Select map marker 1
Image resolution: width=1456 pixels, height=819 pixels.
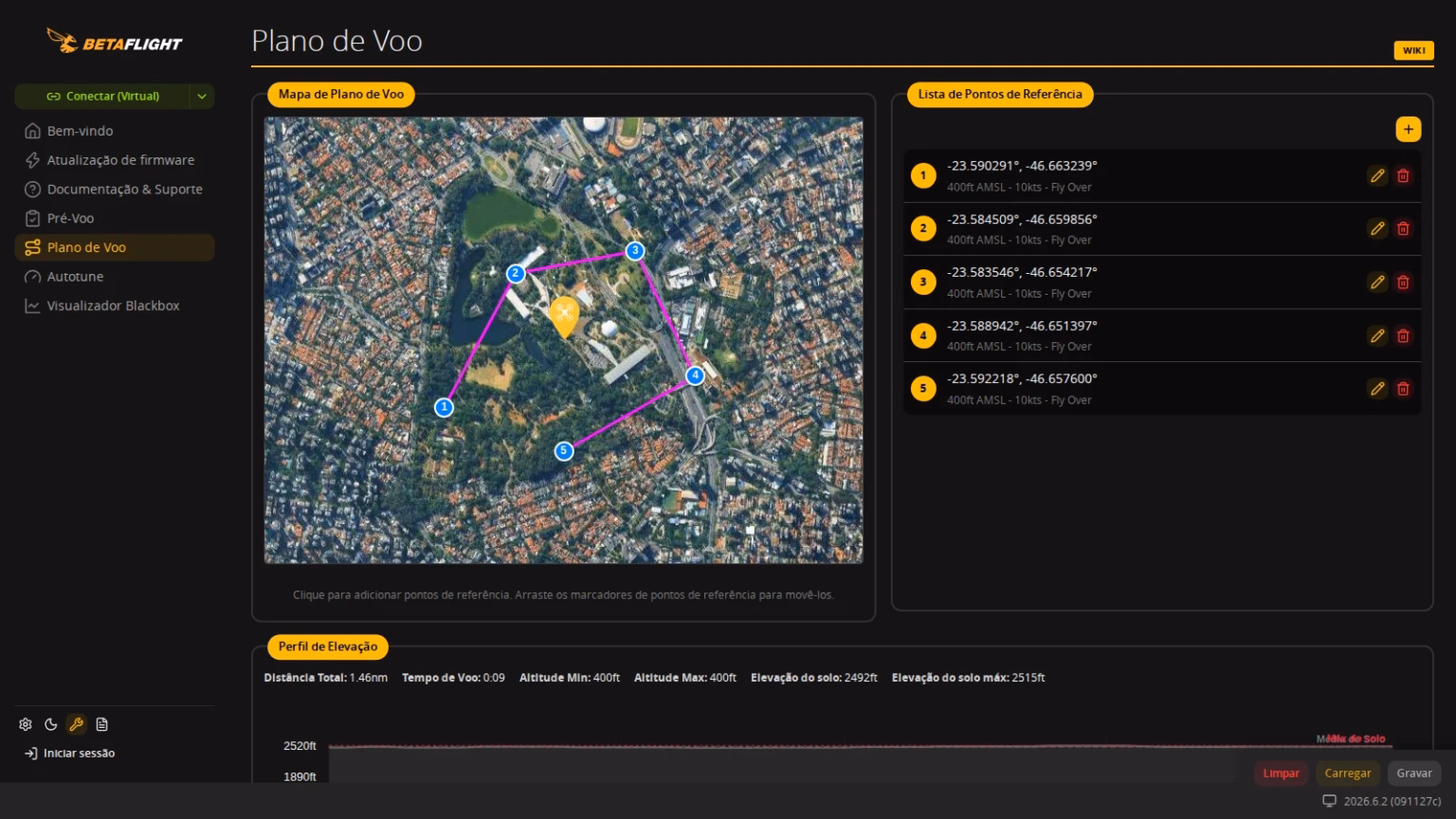(x=444, y=408)
